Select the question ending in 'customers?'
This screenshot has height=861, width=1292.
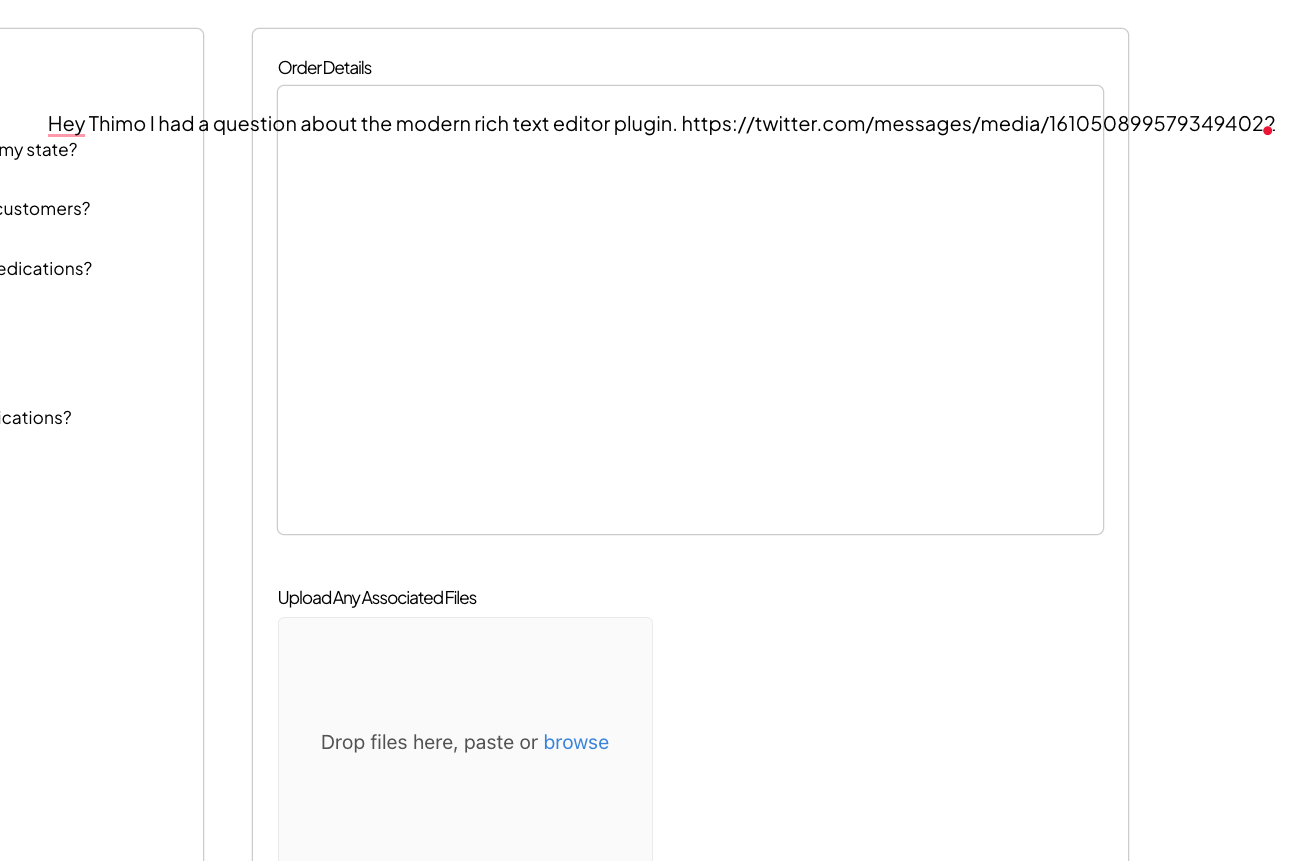45,208
